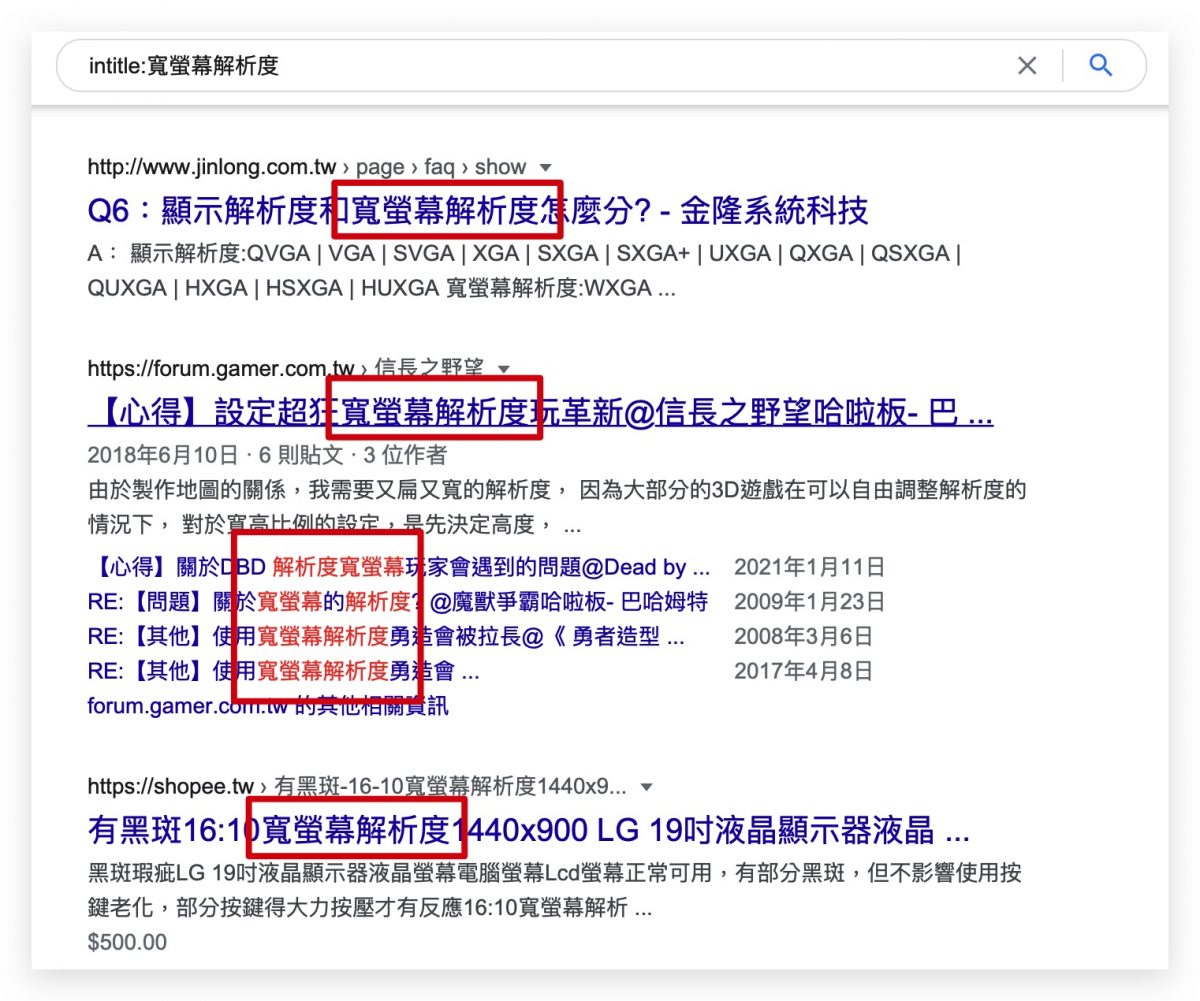Click the blue magnifier search icon
The image size is (1200, 1001).
1101,66
